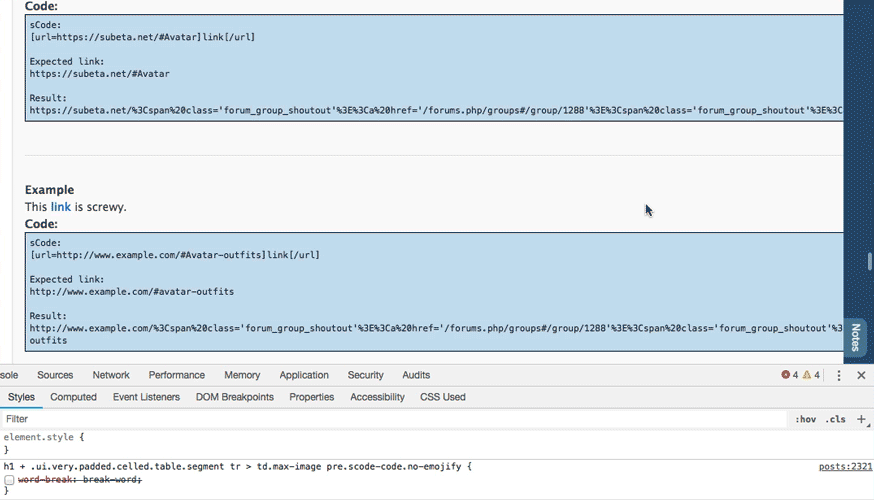The width and height of the screenshot is (874, 500).
Task: Open DevTools three-dot customize menu
Action: [839, 376]
